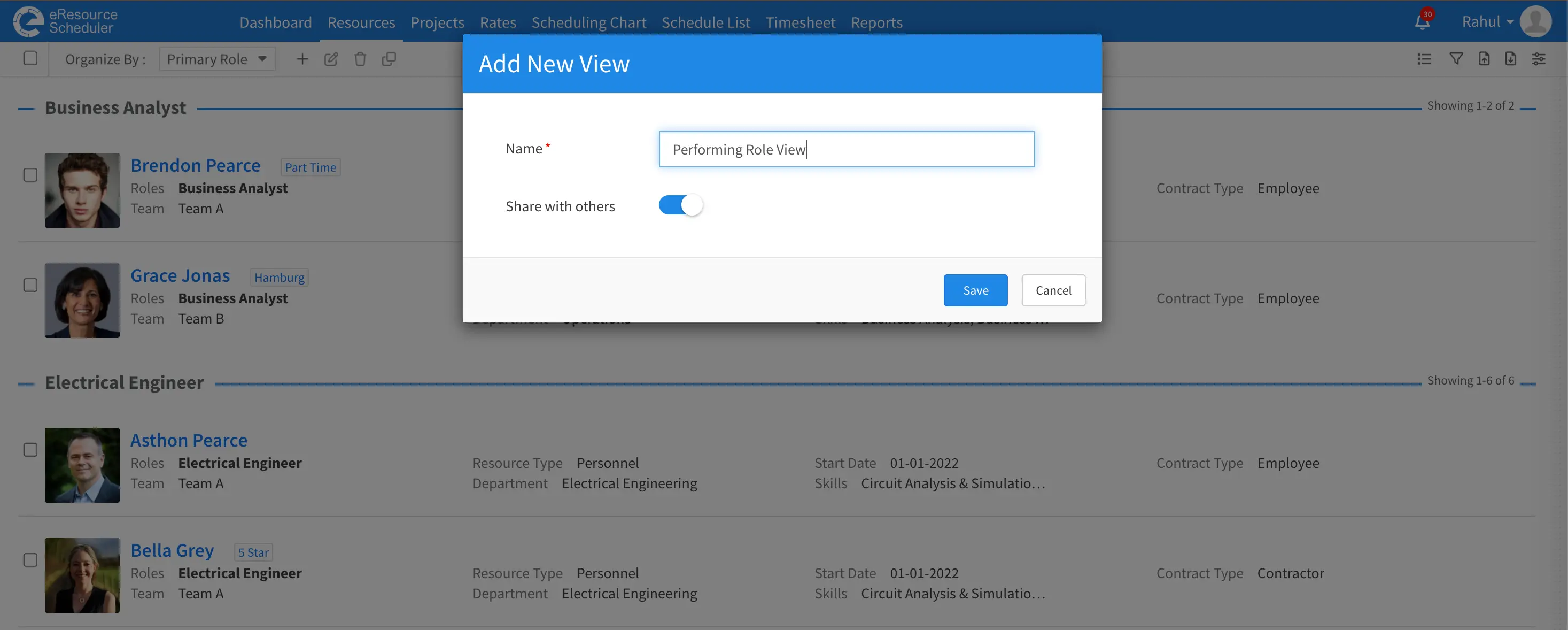Select the edit resource pencil icon
Image resolution: width=1568 pixels, height=630 pixels.
click(x=331, y=58)
